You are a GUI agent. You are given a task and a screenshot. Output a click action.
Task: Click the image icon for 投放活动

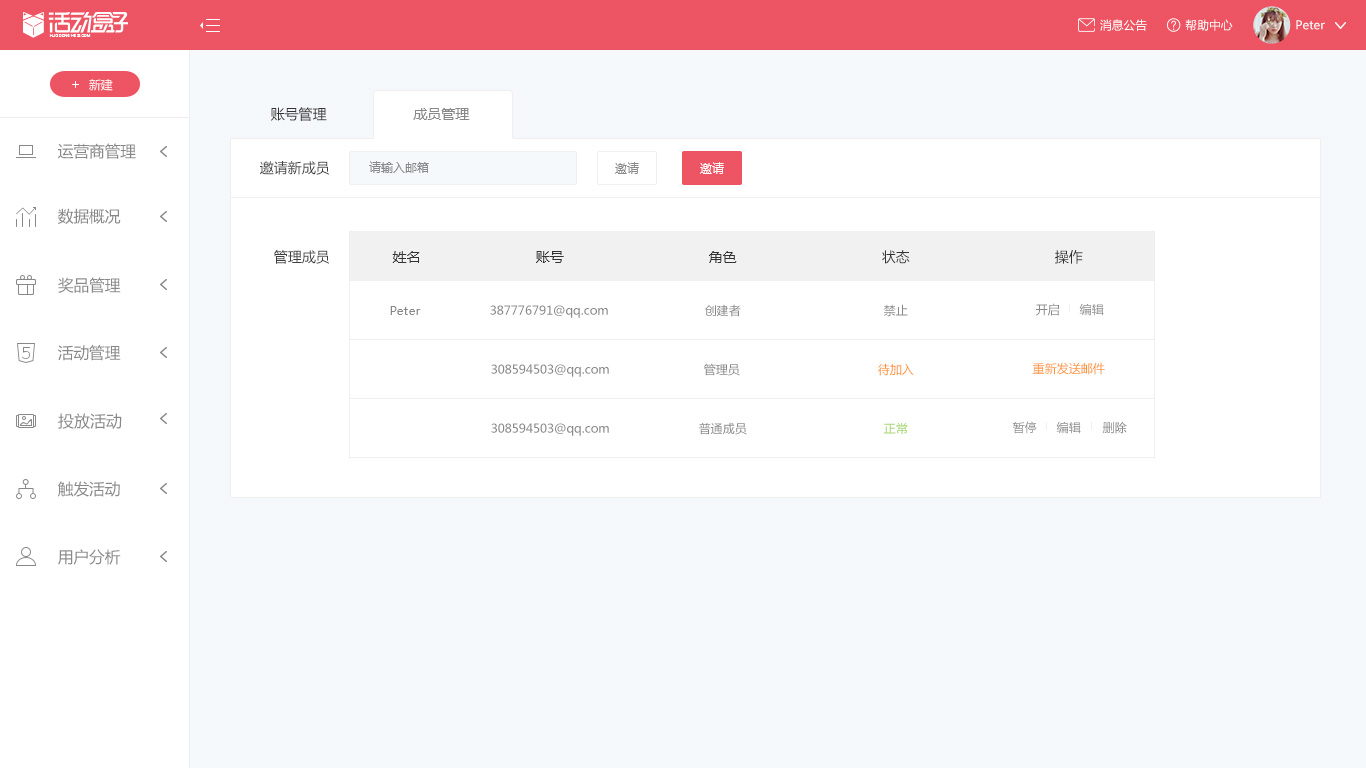[26, 421]
